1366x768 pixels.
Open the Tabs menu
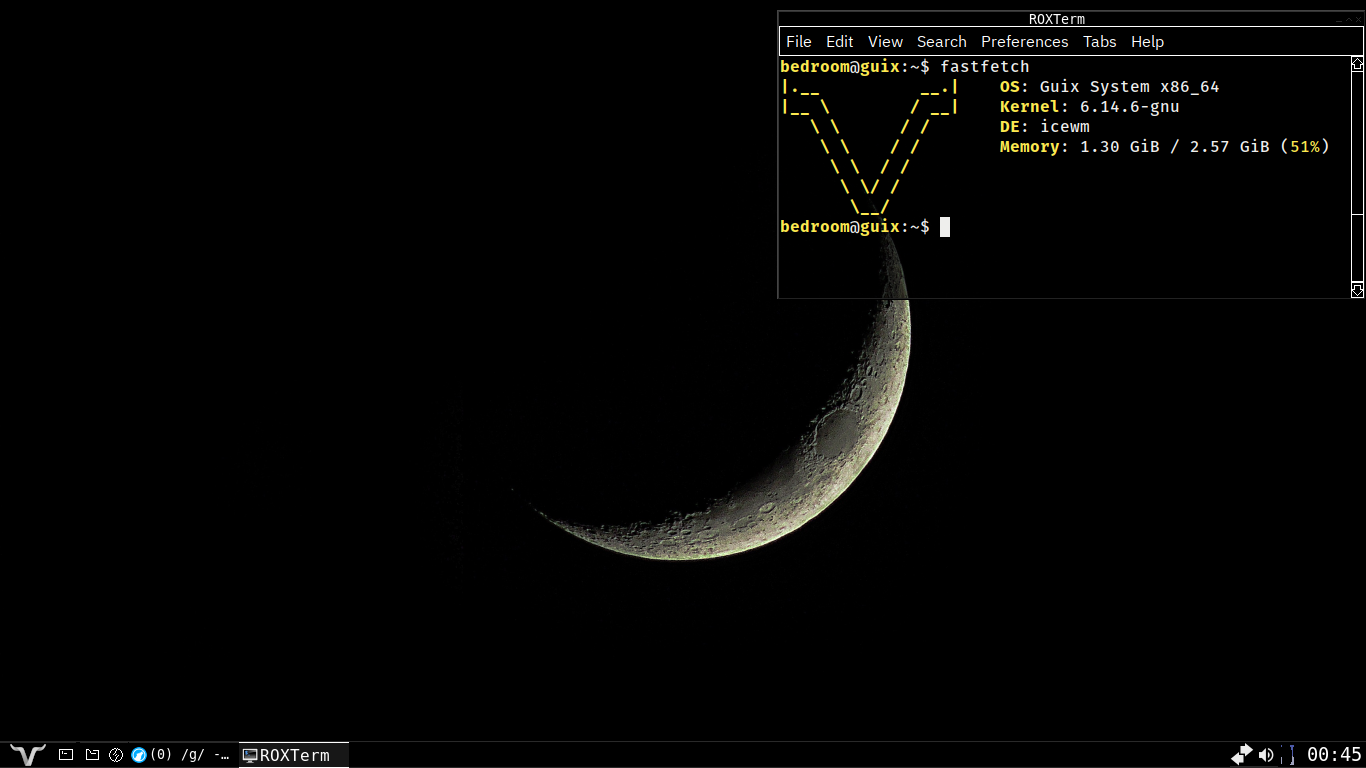point(1099,42)
